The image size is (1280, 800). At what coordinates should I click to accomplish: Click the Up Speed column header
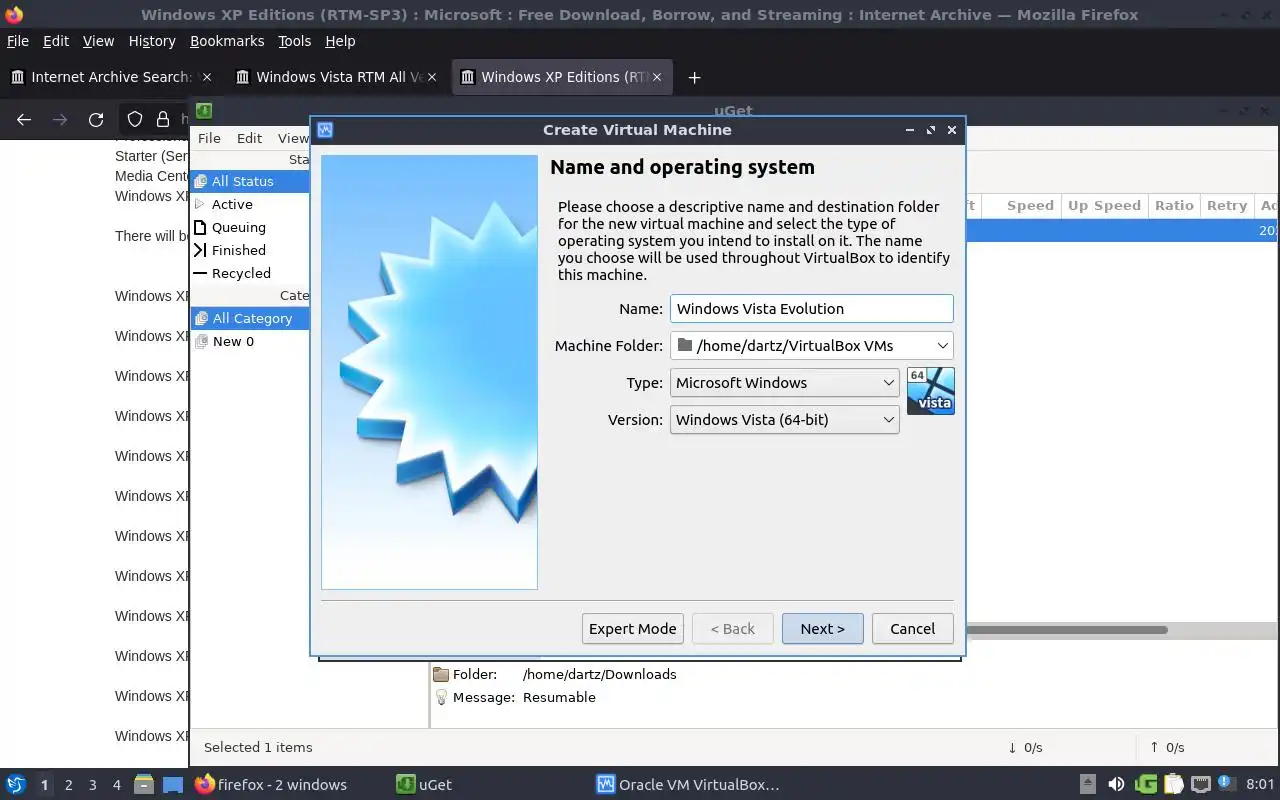[1104, 205]
